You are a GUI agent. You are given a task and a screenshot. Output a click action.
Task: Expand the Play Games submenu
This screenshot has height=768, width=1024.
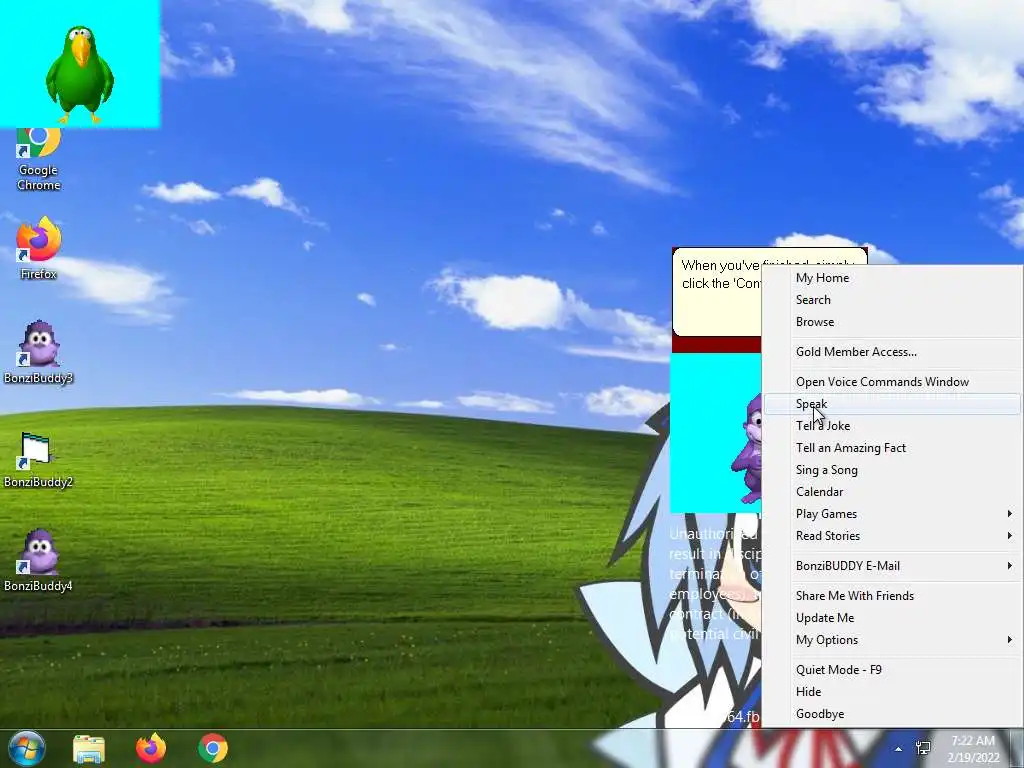891,514
